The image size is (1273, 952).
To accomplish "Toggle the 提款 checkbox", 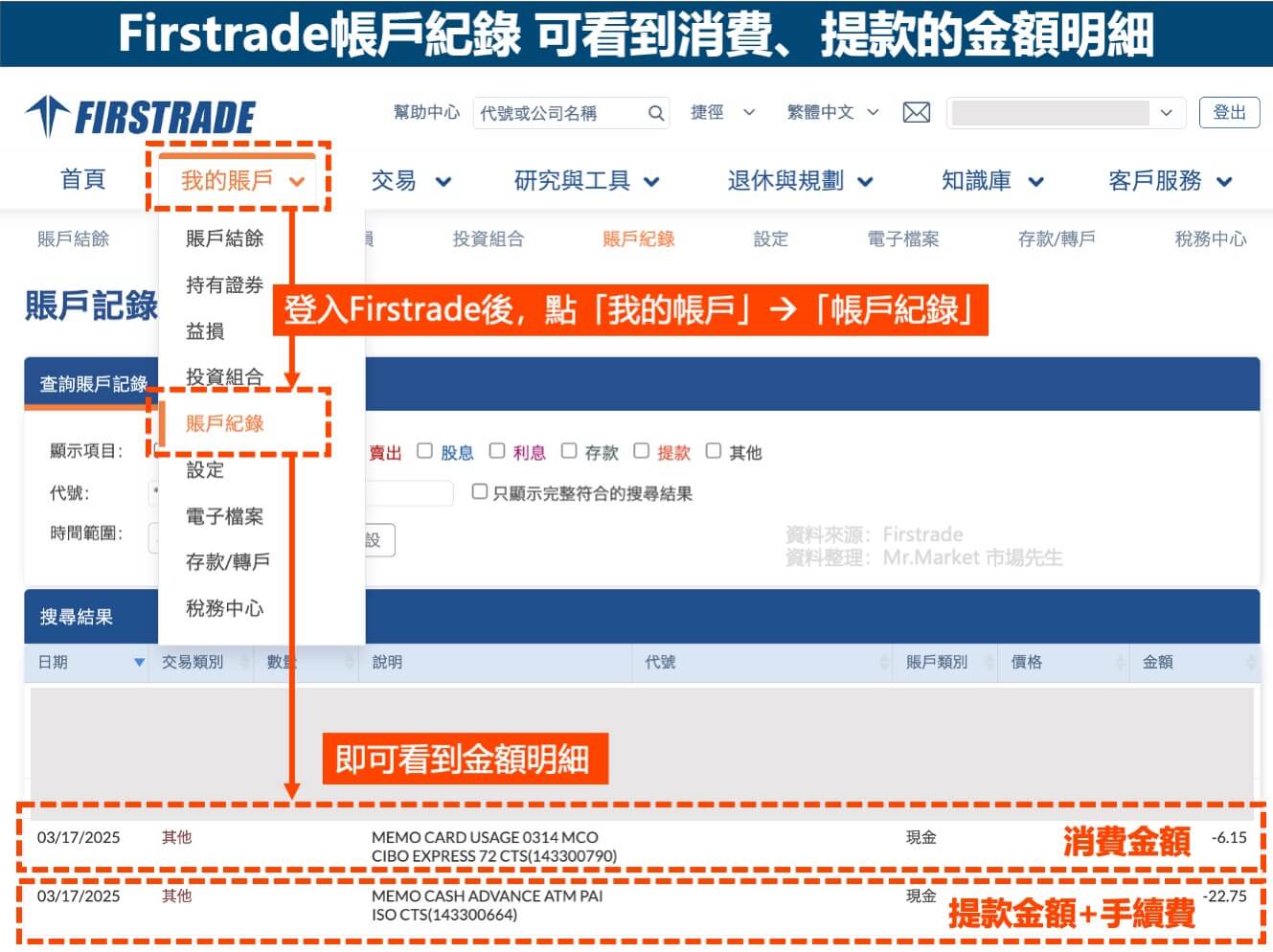I will pos(642,451).
